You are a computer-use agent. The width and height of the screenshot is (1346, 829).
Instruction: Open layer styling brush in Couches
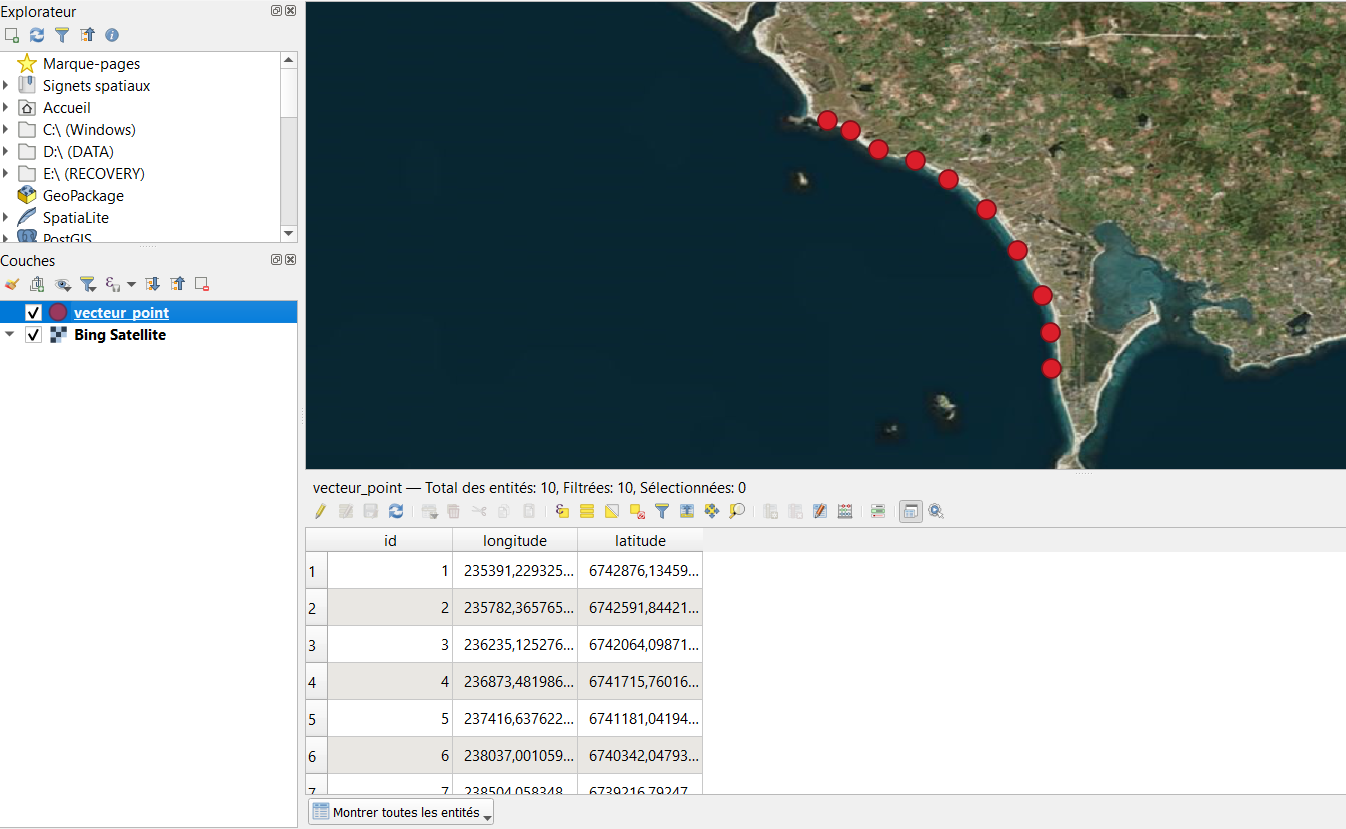coord(12,284)
